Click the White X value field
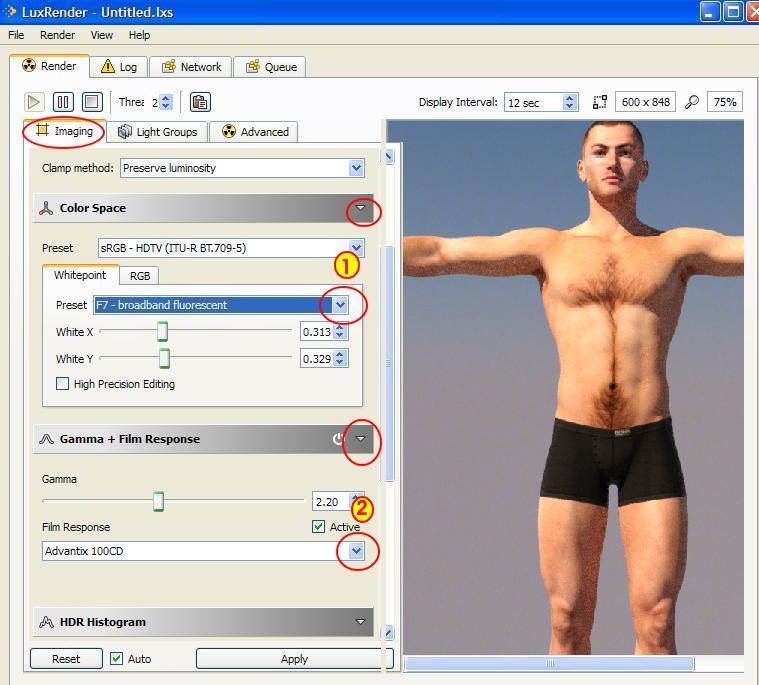This screenshot has width=759, height=685. pos(316,332)
